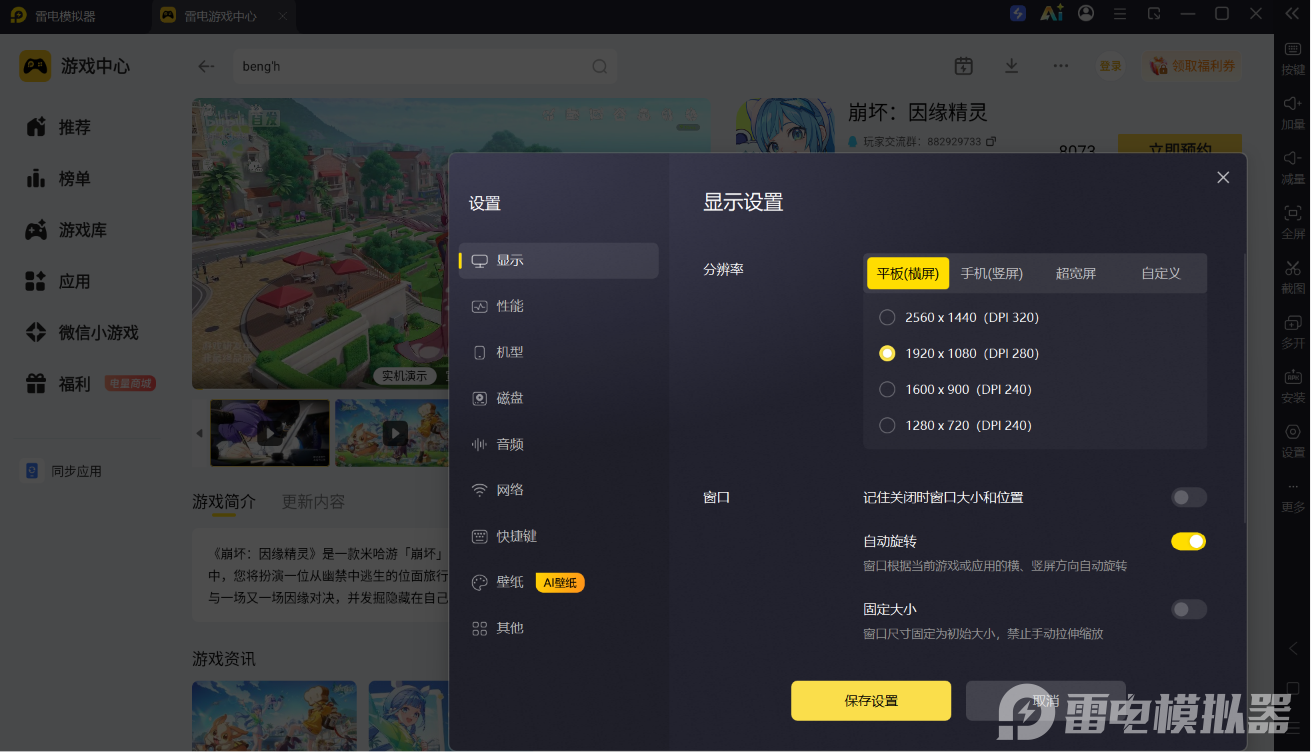The width and height of the screenshot is (1311, 752).
Task: Switch to 超宽屏 resolution tab
Action: [1076, 273]
